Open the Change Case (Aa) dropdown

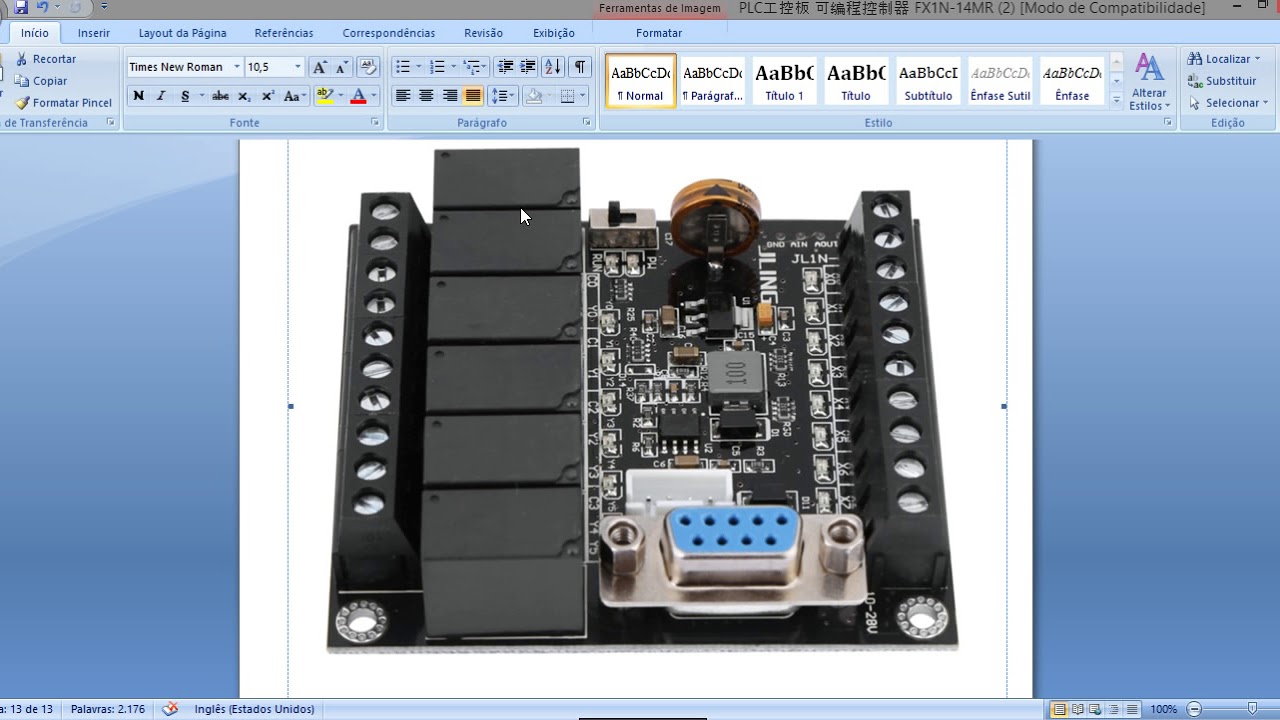pos(294,96)
